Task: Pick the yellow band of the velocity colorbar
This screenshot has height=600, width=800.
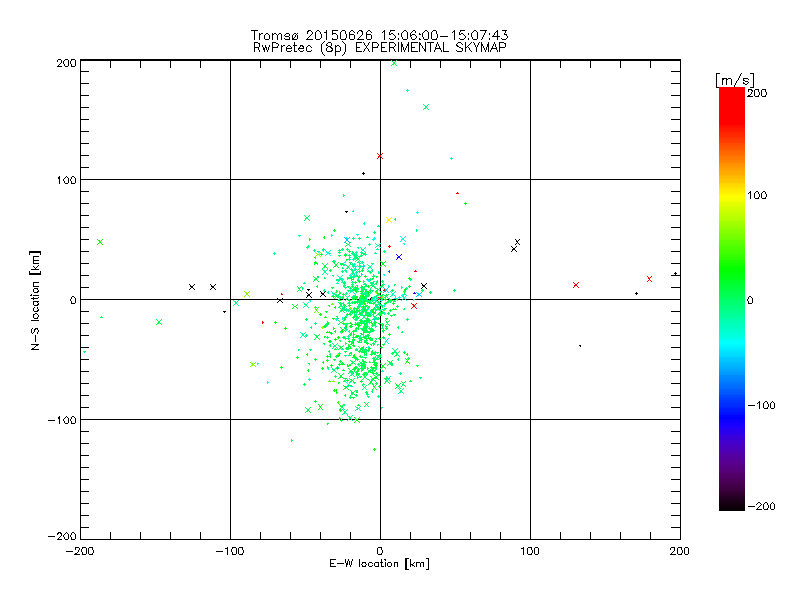Action: click(x=732, y=196)
